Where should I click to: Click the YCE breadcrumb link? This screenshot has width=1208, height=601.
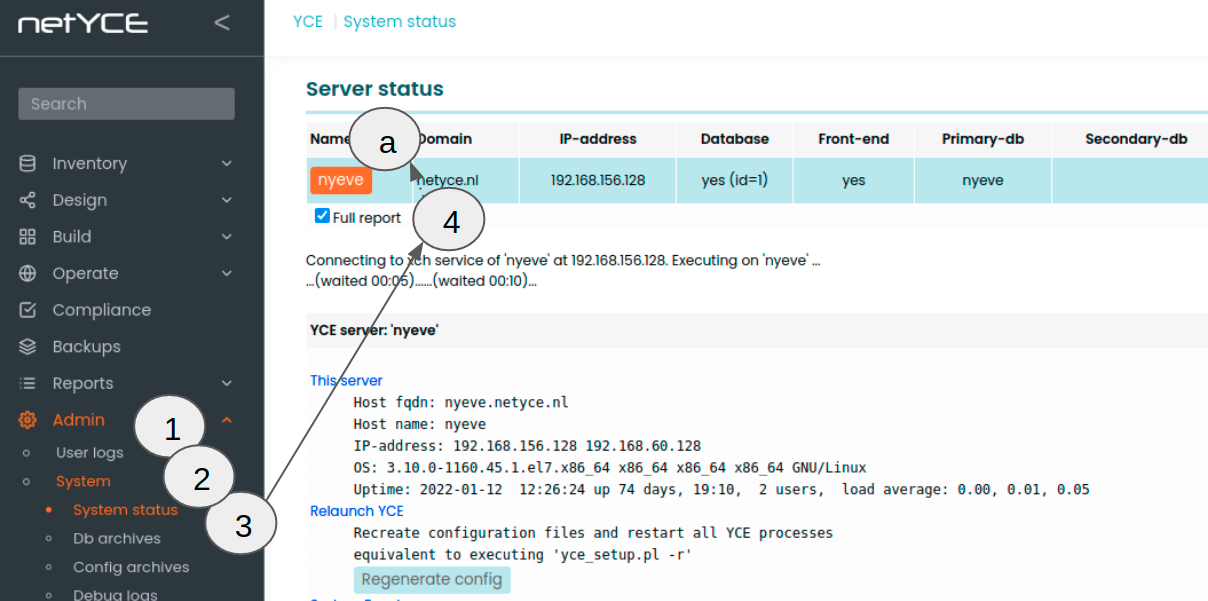(x=308, y=21)
